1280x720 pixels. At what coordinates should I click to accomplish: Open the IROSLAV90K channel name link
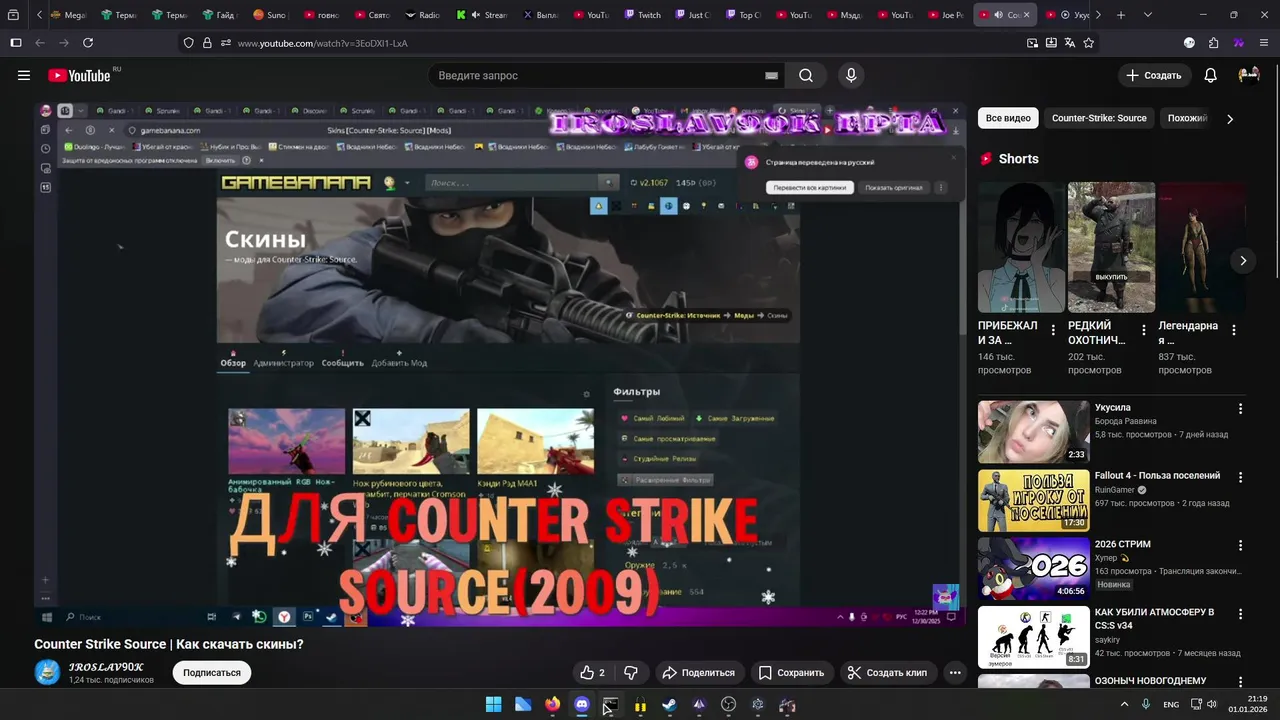pos(106,667)
